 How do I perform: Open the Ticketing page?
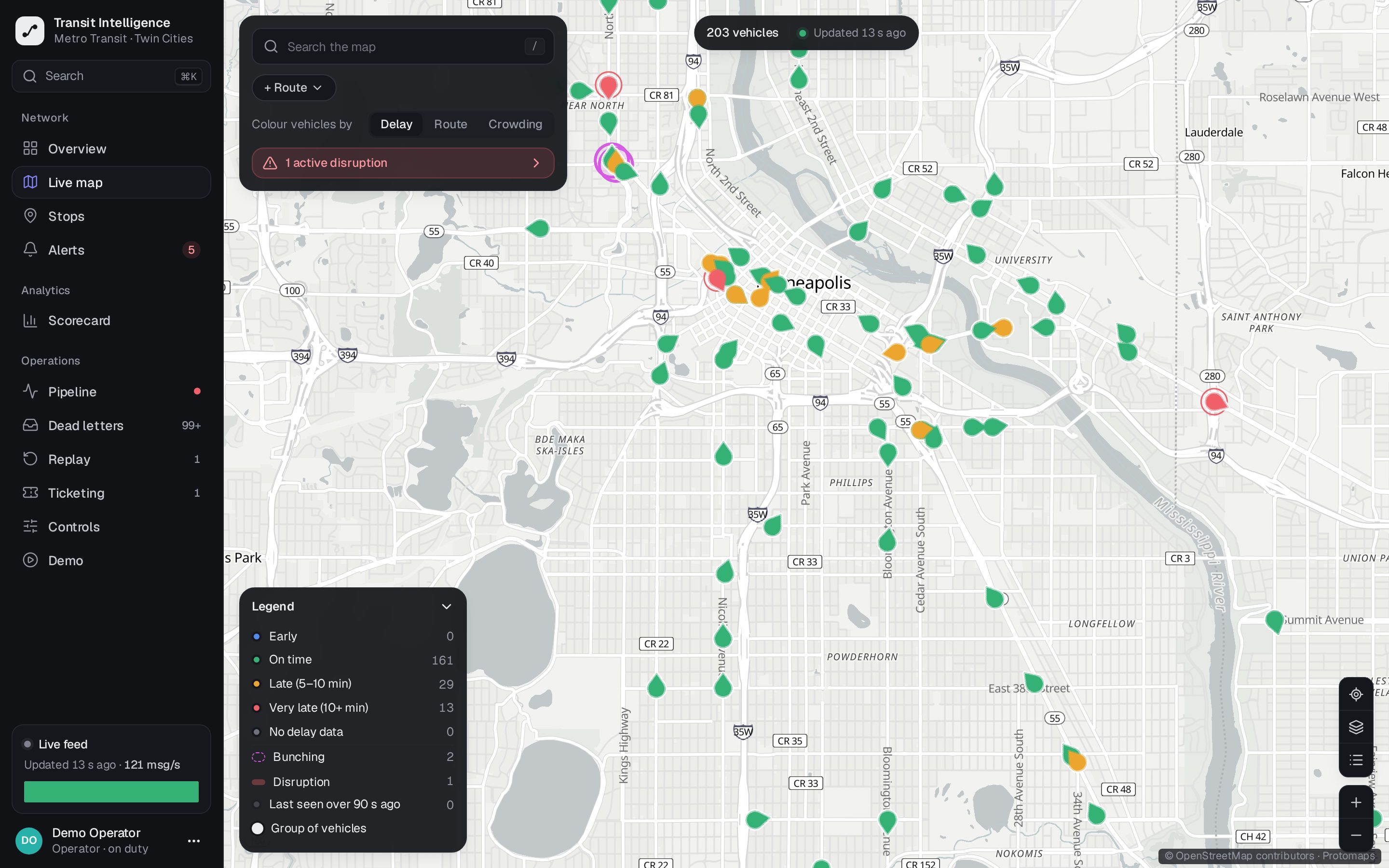(x=111, y=492)
